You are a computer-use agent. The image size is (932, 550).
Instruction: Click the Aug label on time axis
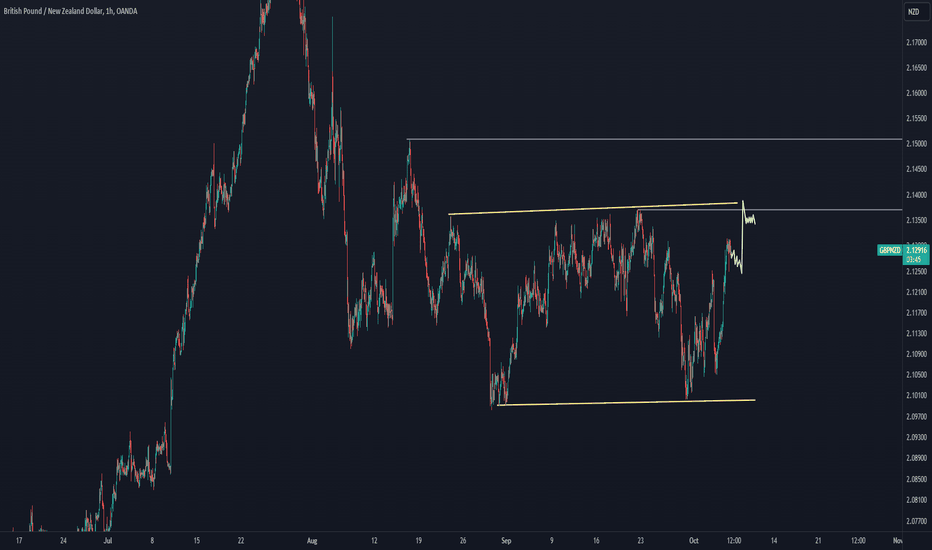point(312,540)
